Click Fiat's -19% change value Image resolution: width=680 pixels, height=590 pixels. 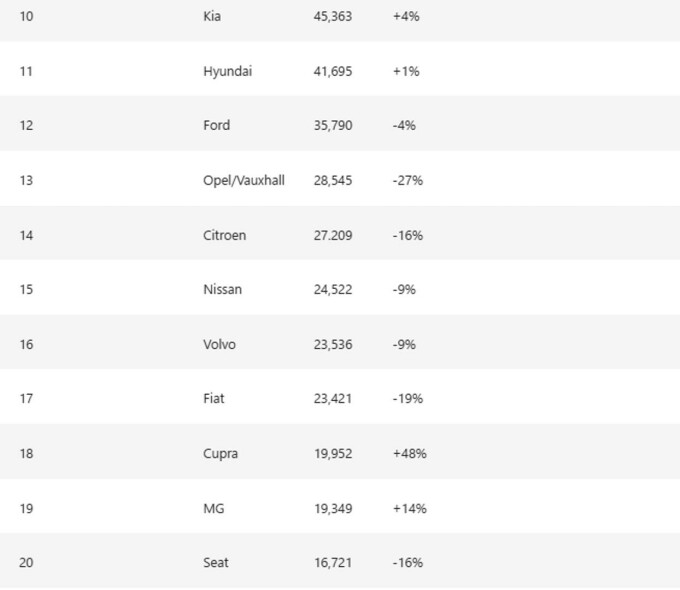pos(408,398)
